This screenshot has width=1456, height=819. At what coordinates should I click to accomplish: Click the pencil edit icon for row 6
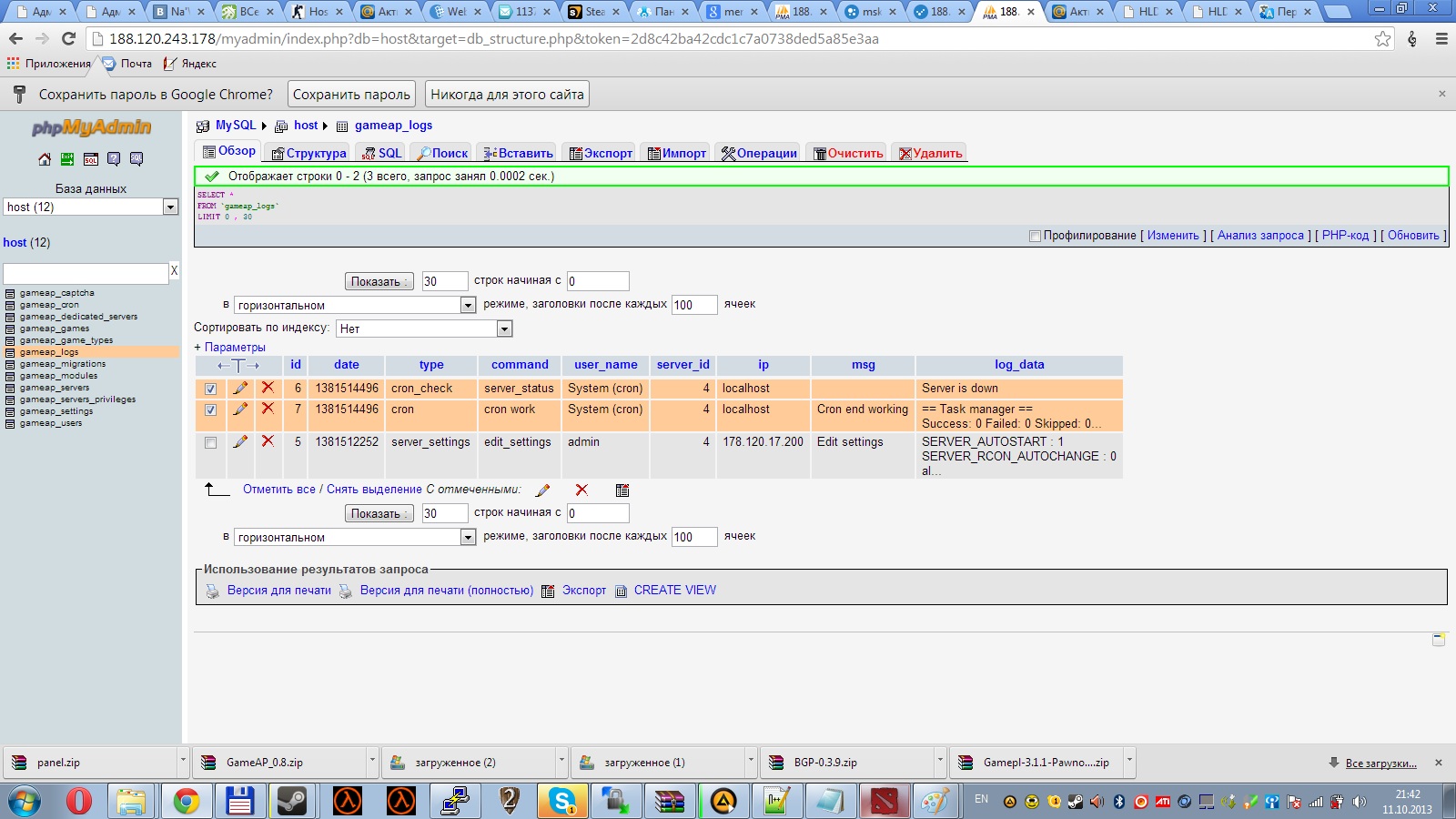tap(240, 389)
